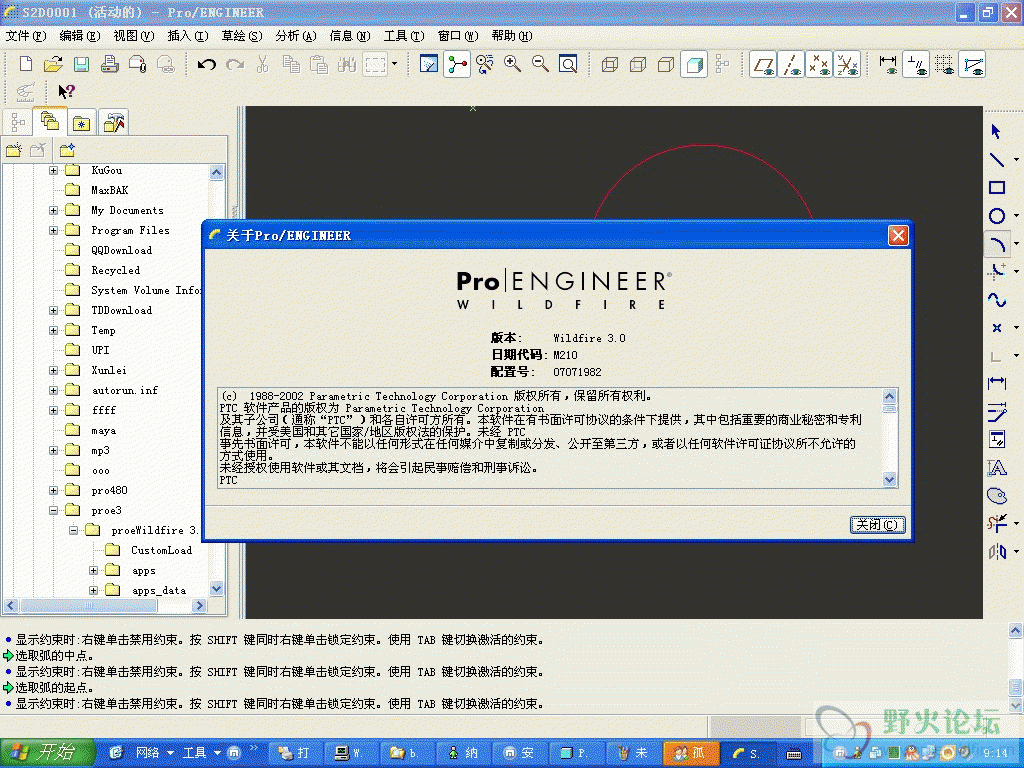Open the 文件(F) menu

[x=26, y=36]
